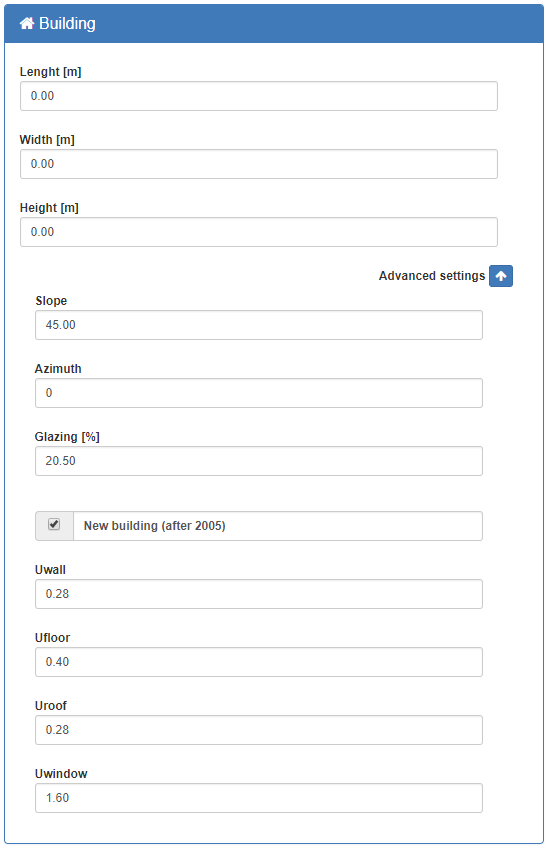
Task: Click the Azimuth label text
Action: [x=58, y=369]
